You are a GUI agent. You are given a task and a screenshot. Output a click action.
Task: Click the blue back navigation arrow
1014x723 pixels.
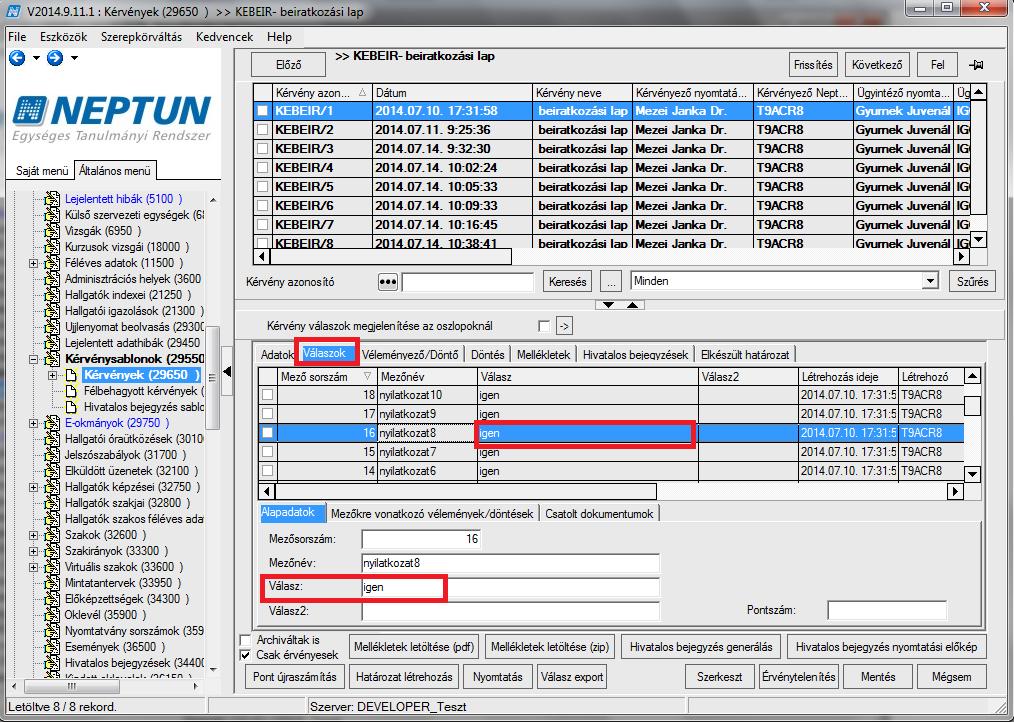click(x=17, y=58)
